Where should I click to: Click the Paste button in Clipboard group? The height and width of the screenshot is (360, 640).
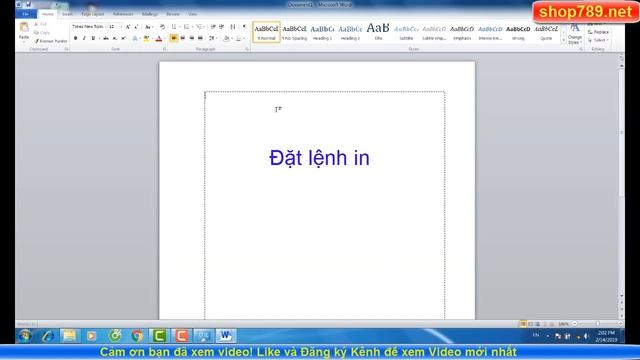[24, 32]
